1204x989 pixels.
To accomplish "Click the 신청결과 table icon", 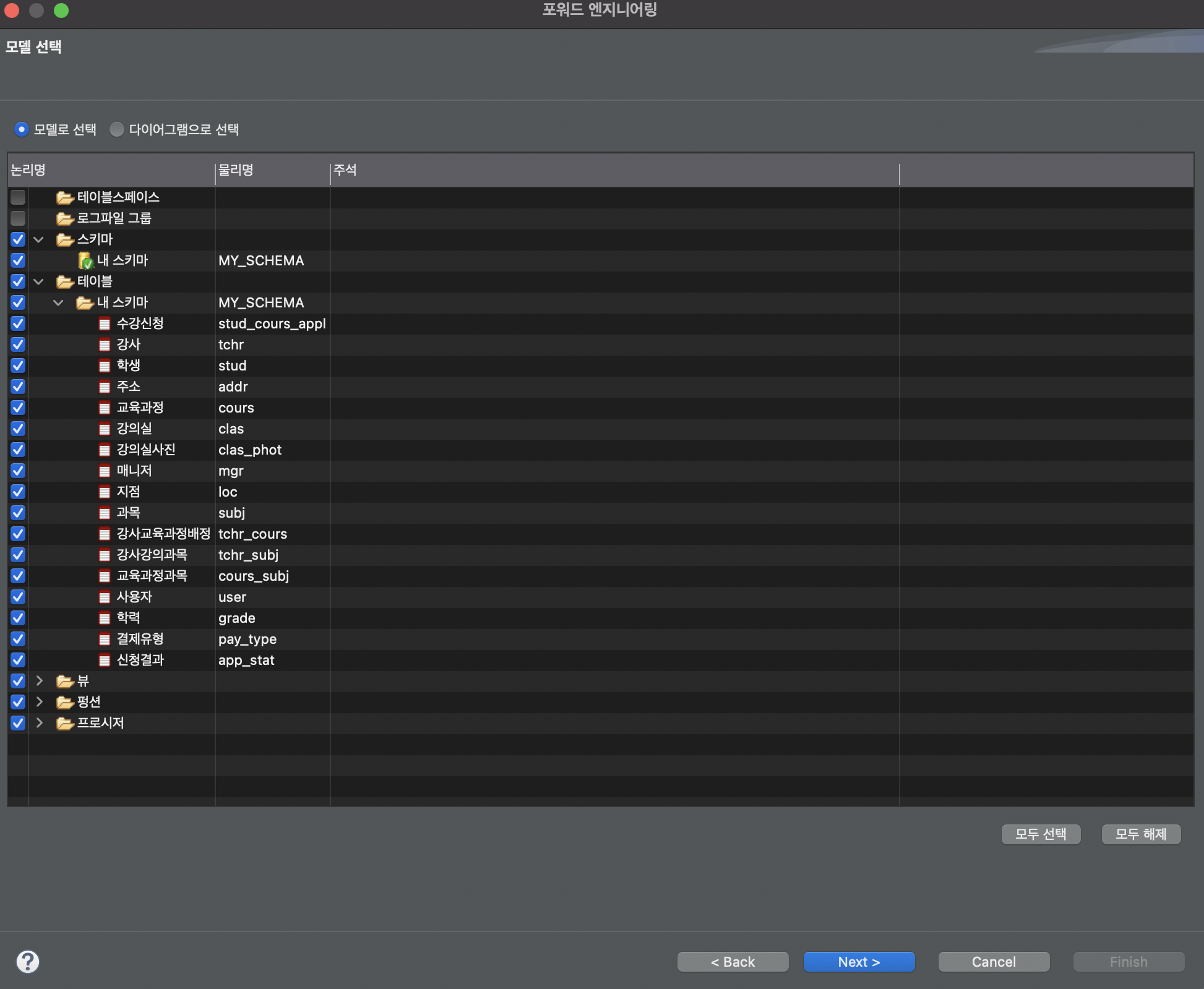I will 105,660.
